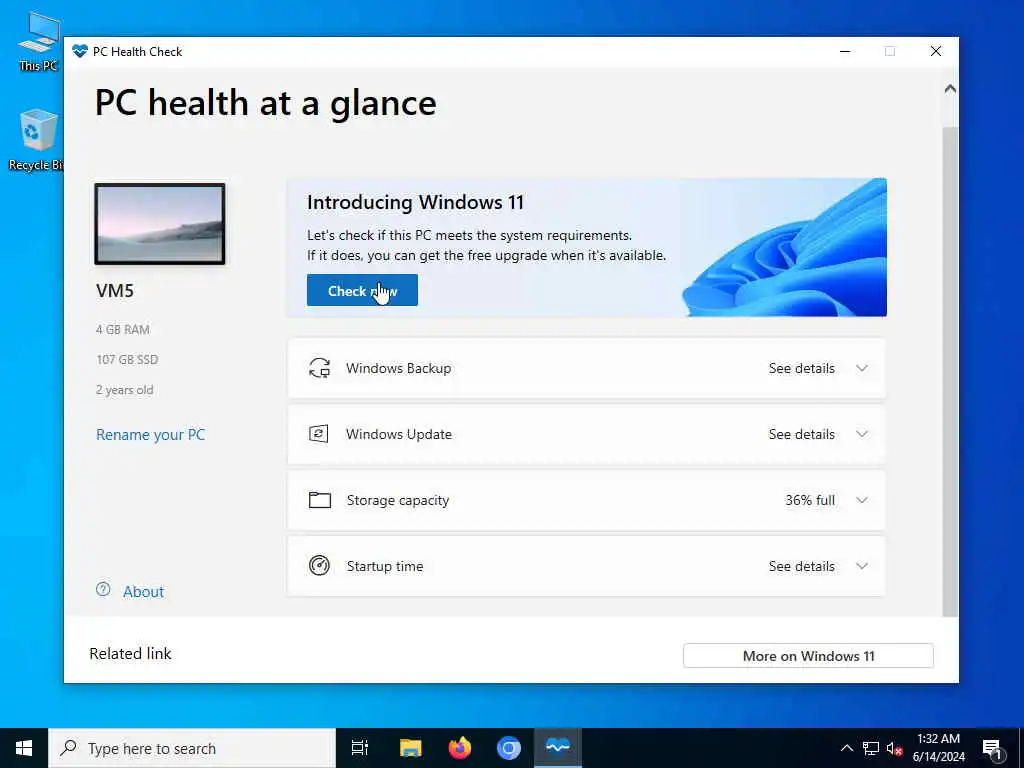The image size is (1024, 768).
Task: Open the Windows Start menu
Action: (x=24, y=748)
